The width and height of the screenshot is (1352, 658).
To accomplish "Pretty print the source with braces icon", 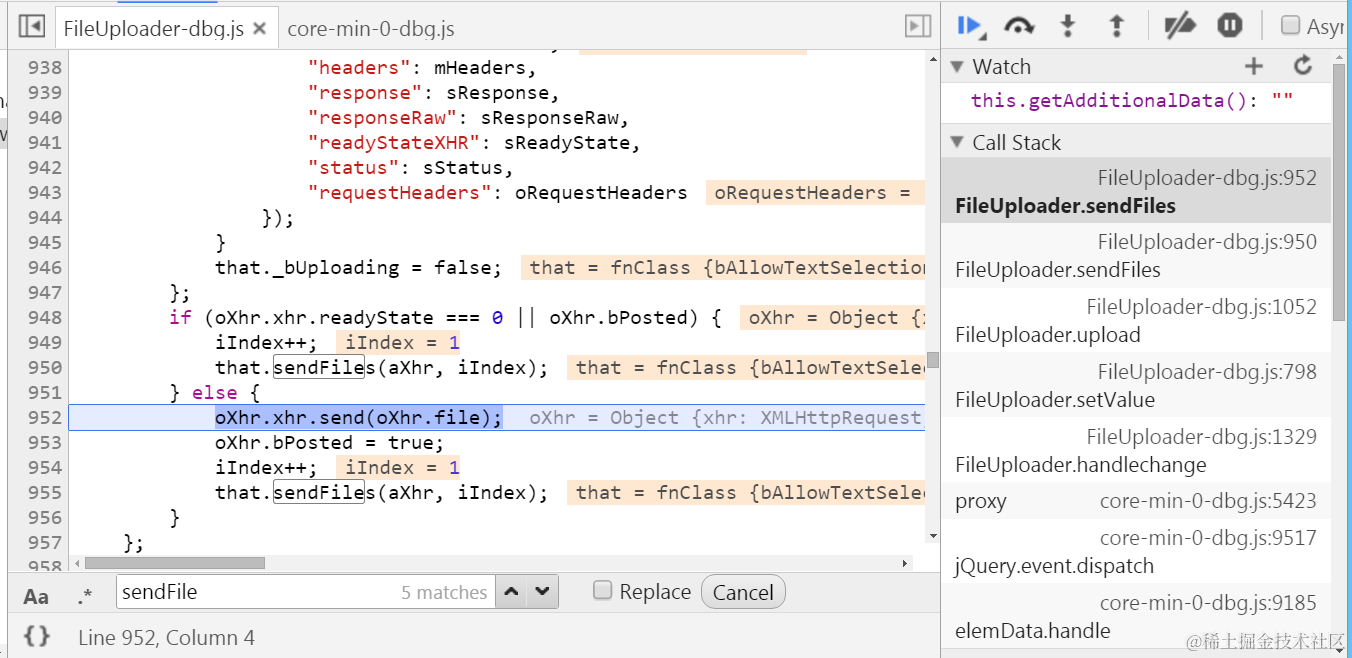I will (37, 636).
